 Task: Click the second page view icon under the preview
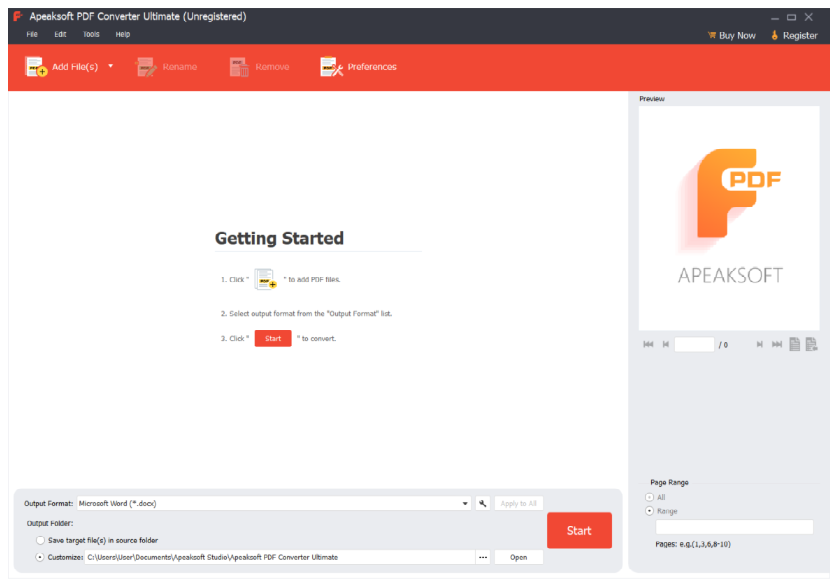click(x=811, y=344)
